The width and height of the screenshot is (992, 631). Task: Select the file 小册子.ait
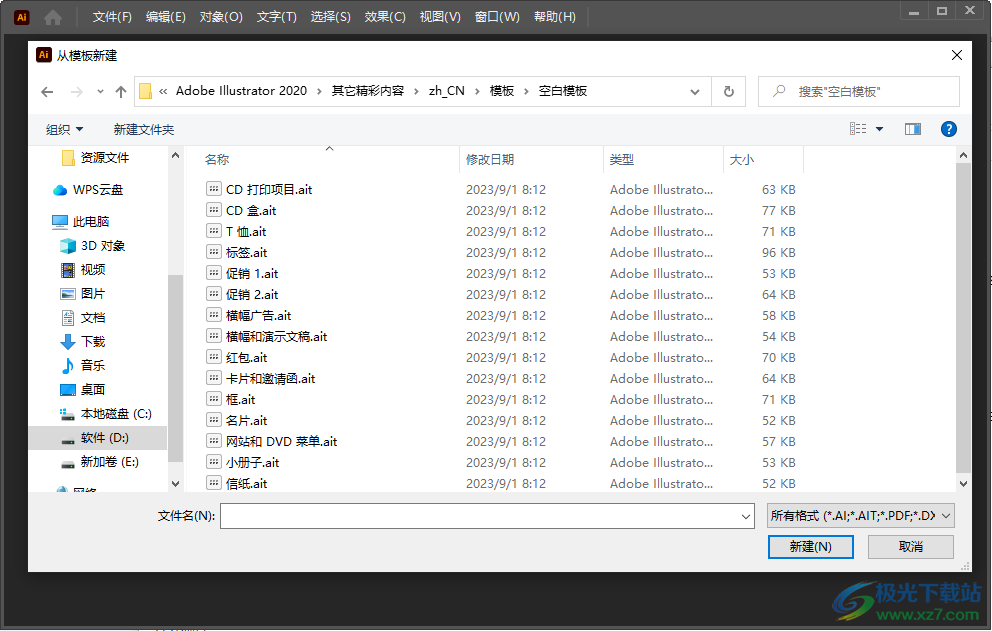click(x=252, y=462)
